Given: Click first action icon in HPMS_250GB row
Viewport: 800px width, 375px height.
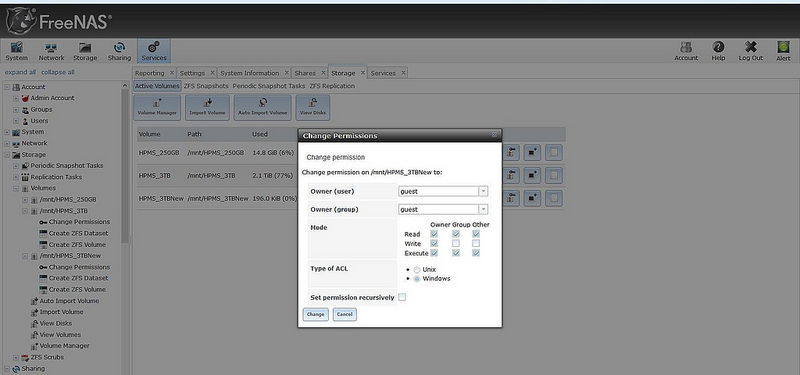Looking at the screenshot, I should click(510, 152).
